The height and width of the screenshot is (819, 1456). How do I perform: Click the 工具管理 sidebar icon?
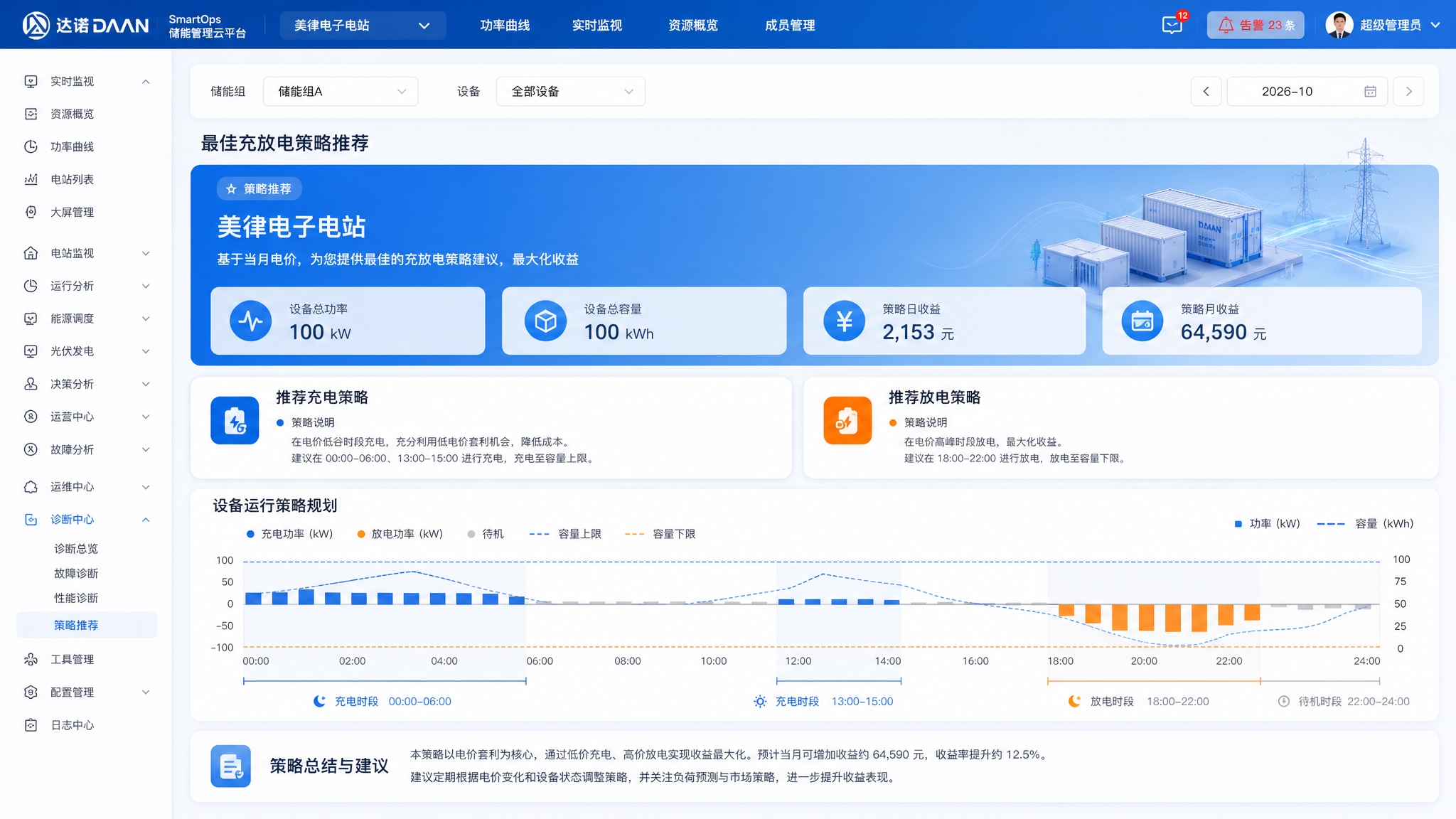(31, 659)
